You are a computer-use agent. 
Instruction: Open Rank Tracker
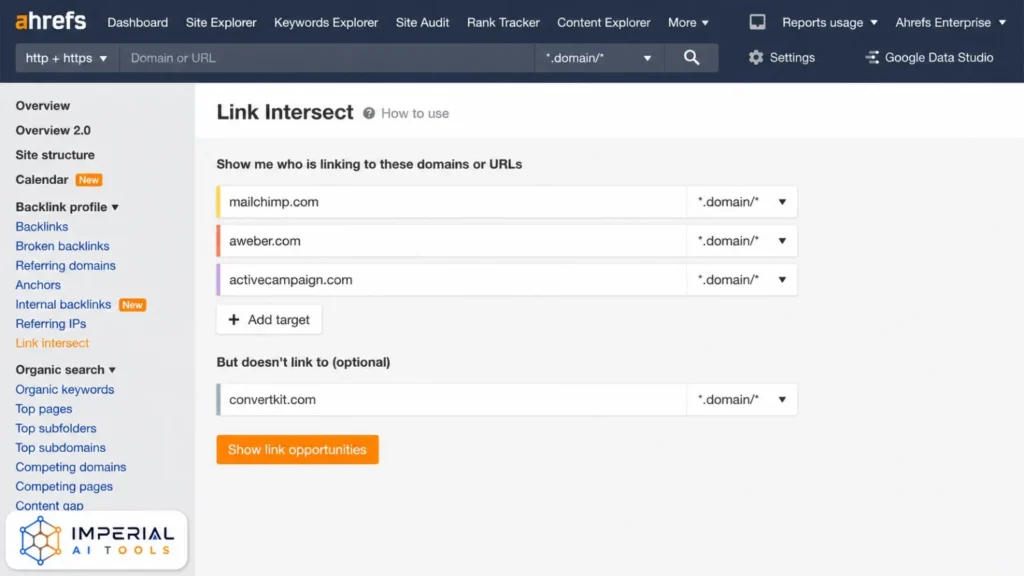(x=503, y=22)
